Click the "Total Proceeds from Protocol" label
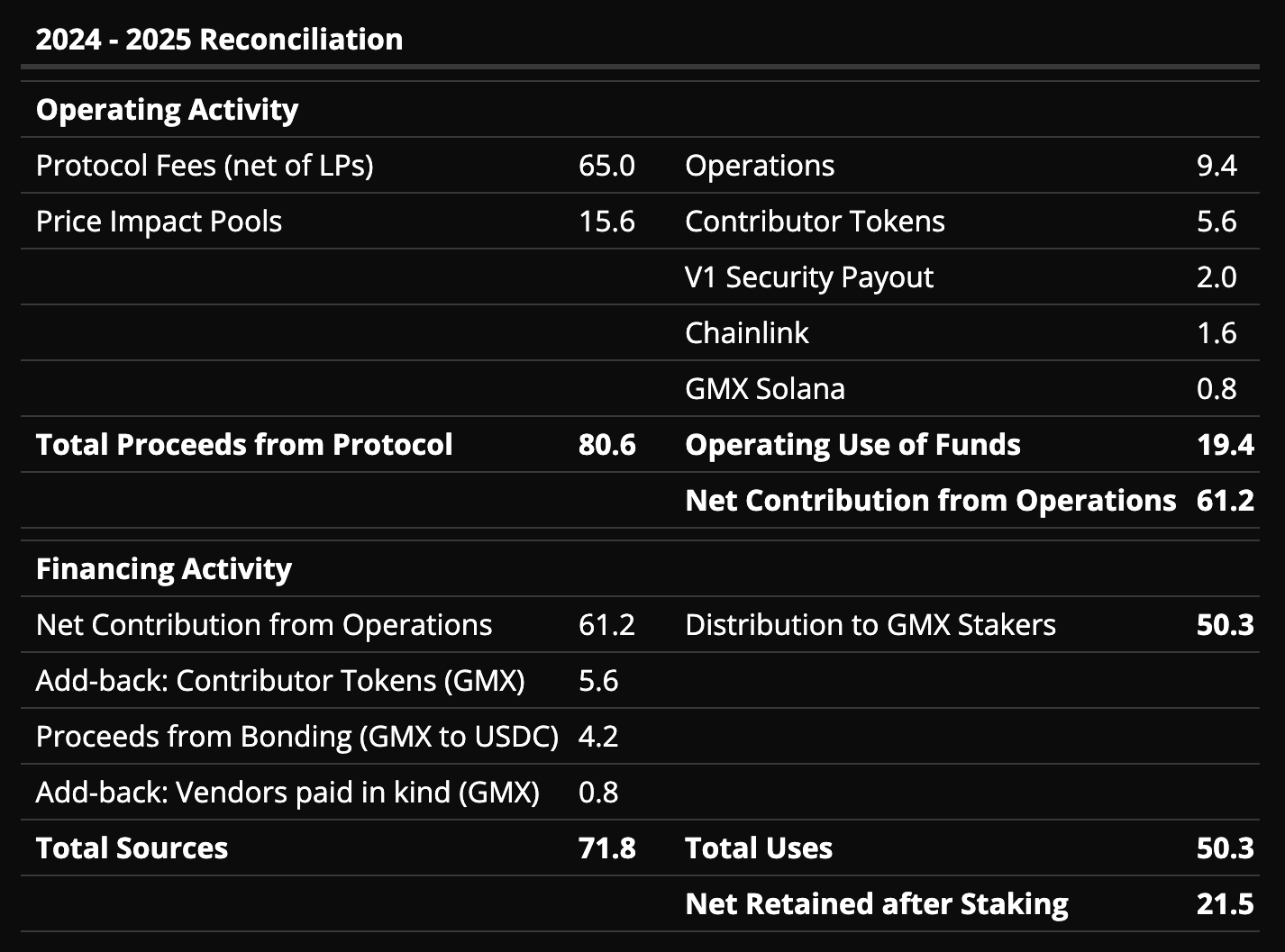 (244, 445)
